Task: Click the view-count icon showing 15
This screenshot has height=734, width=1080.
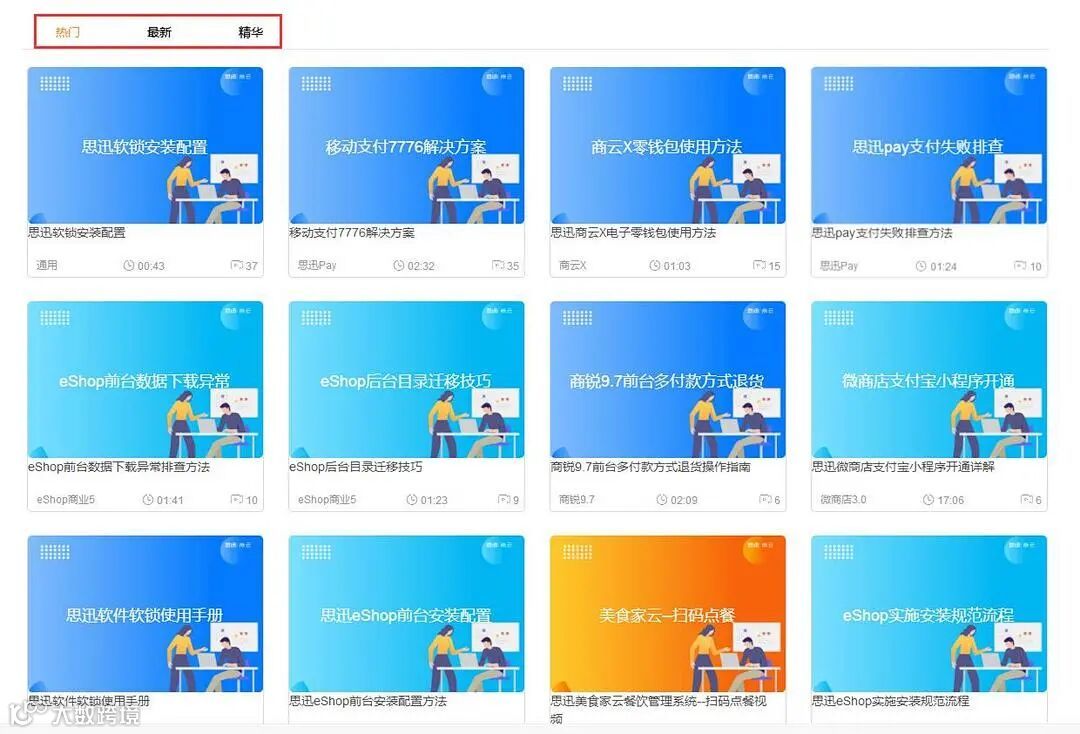Action: click(760, 265)
